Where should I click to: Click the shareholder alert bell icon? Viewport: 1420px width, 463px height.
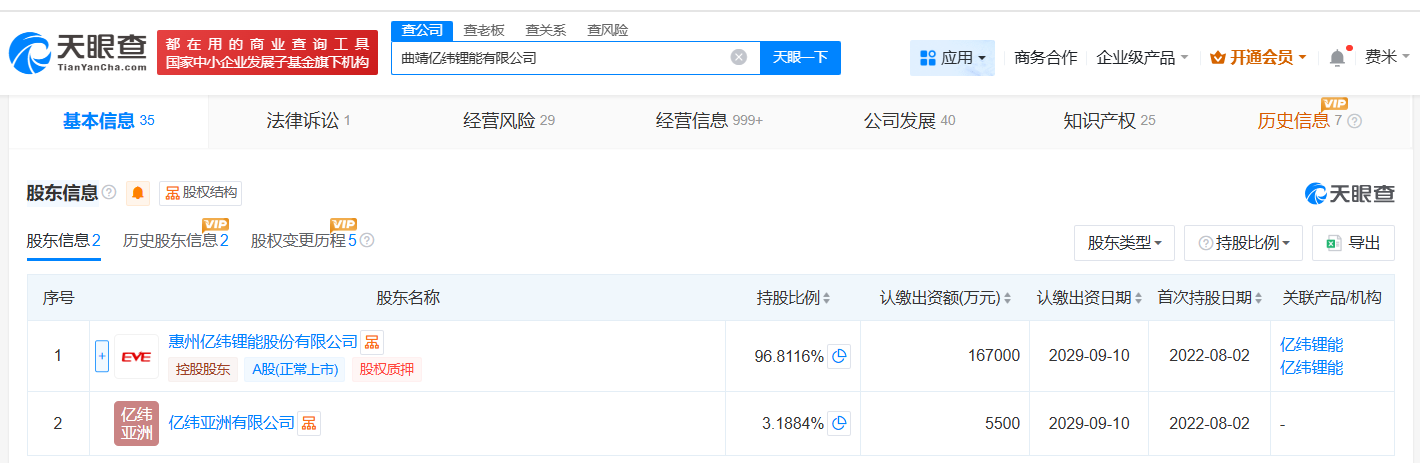(x=138, y=193)
